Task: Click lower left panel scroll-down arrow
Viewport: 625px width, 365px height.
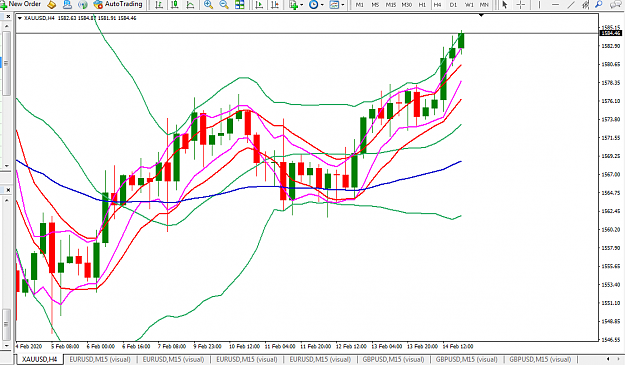Action: tap(7, 345)
